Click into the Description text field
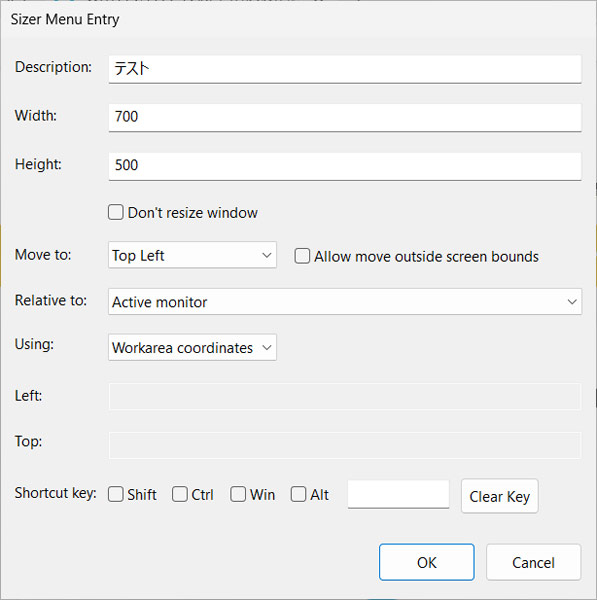This screenshot has width=597, height=600. click(x=345, y=69)
